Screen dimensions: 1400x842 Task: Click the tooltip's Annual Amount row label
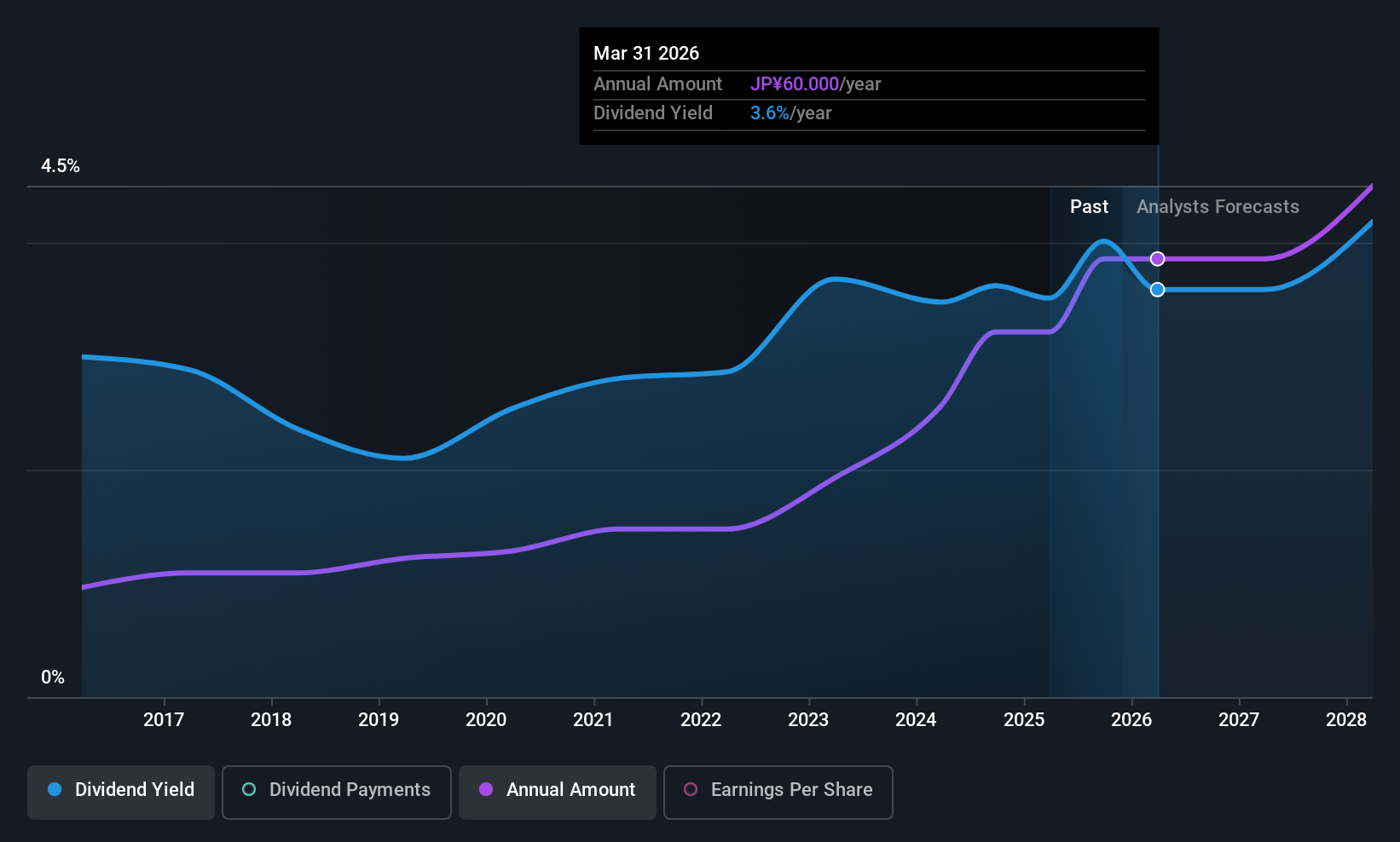point(657,84)
